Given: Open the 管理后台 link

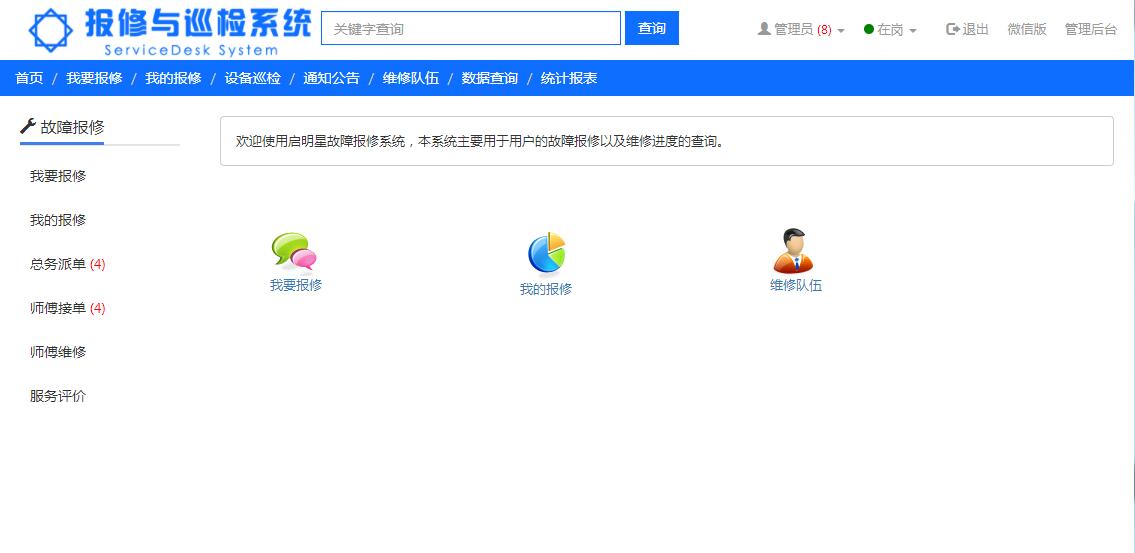Looking at the screenshot, I should coord(1091,30).
